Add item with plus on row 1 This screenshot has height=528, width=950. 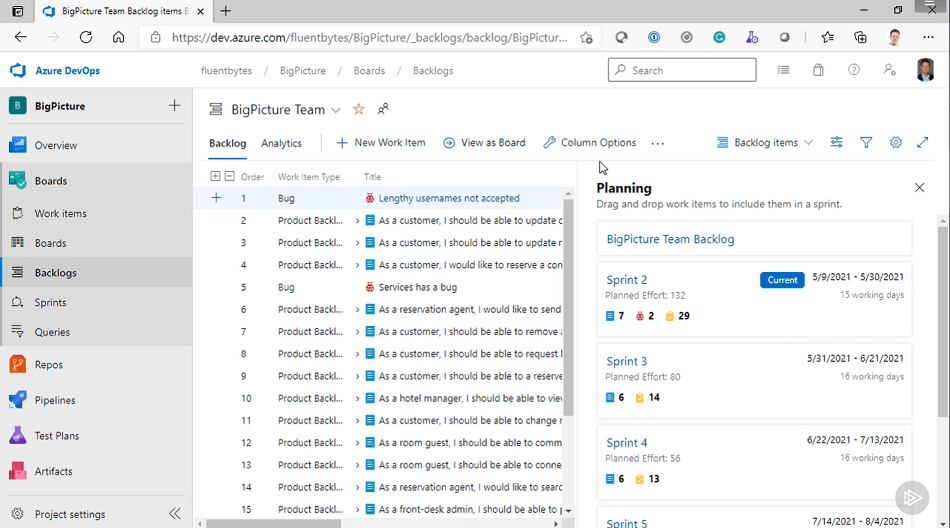point(216,198)
